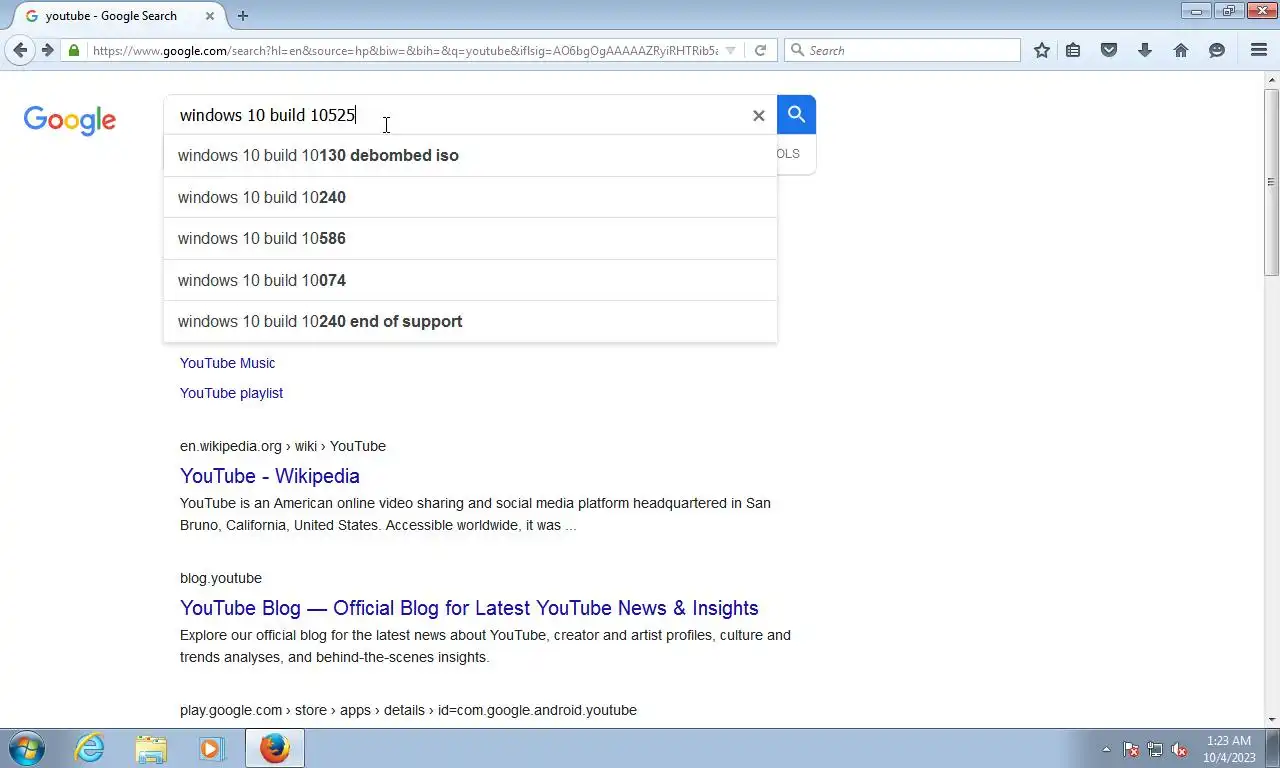
Task: Open the YouTube playlist link
Action: (231, 393)
